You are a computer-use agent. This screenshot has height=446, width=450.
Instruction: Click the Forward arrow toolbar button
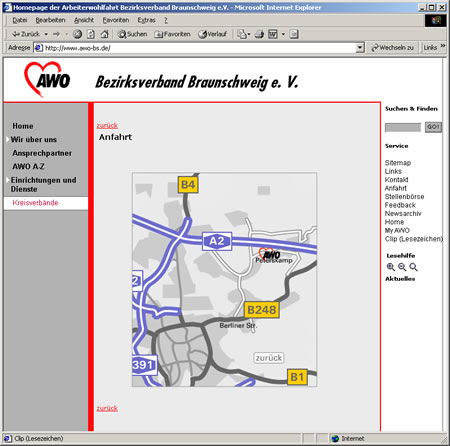[x=56, y=34]
